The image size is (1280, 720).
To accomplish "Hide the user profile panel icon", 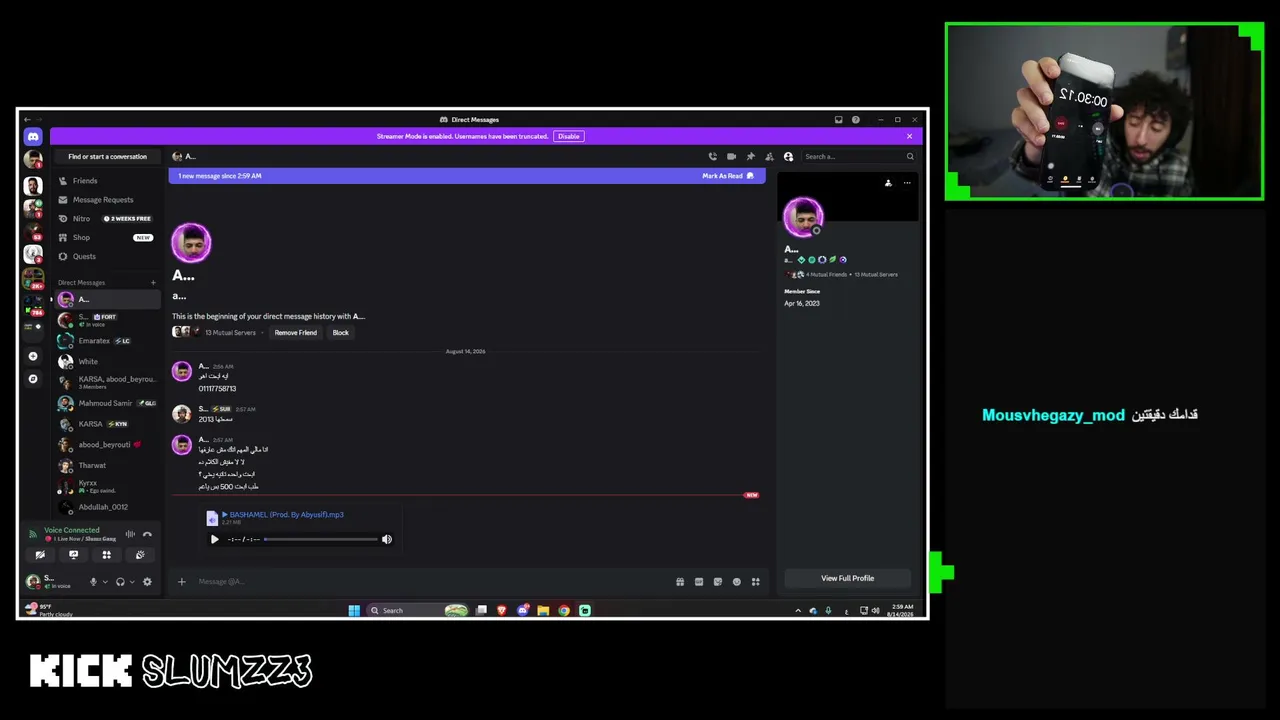I will tap(788, 157).
